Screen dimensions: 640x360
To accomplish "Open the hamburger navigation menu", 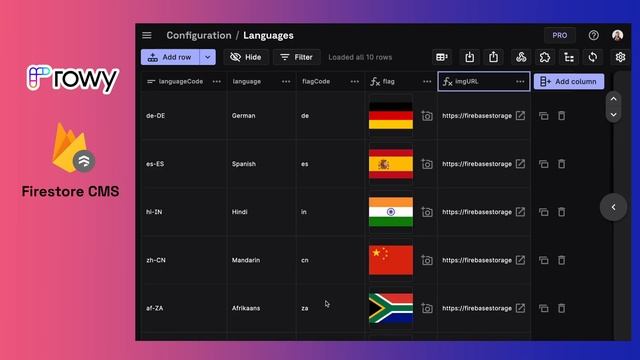I will click(147, 36).
